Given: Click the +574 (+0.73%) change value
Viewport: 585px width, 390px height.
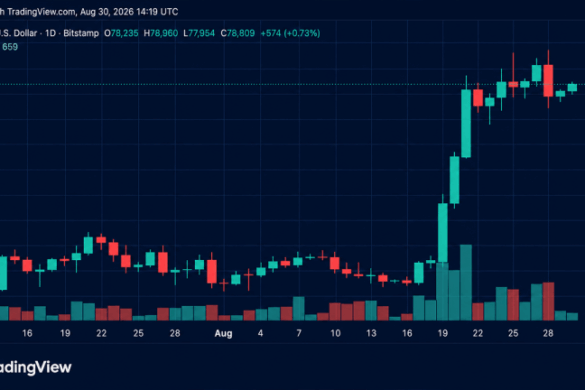Looking at the screenshot, I should [290, 33].
